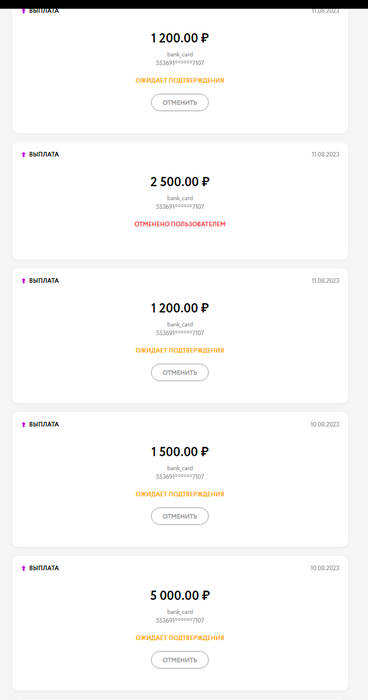This screenshot has width=368, height=700.
Task: Click the bank_card label under 1 500.00 ₽
Action: coord(180,468)
